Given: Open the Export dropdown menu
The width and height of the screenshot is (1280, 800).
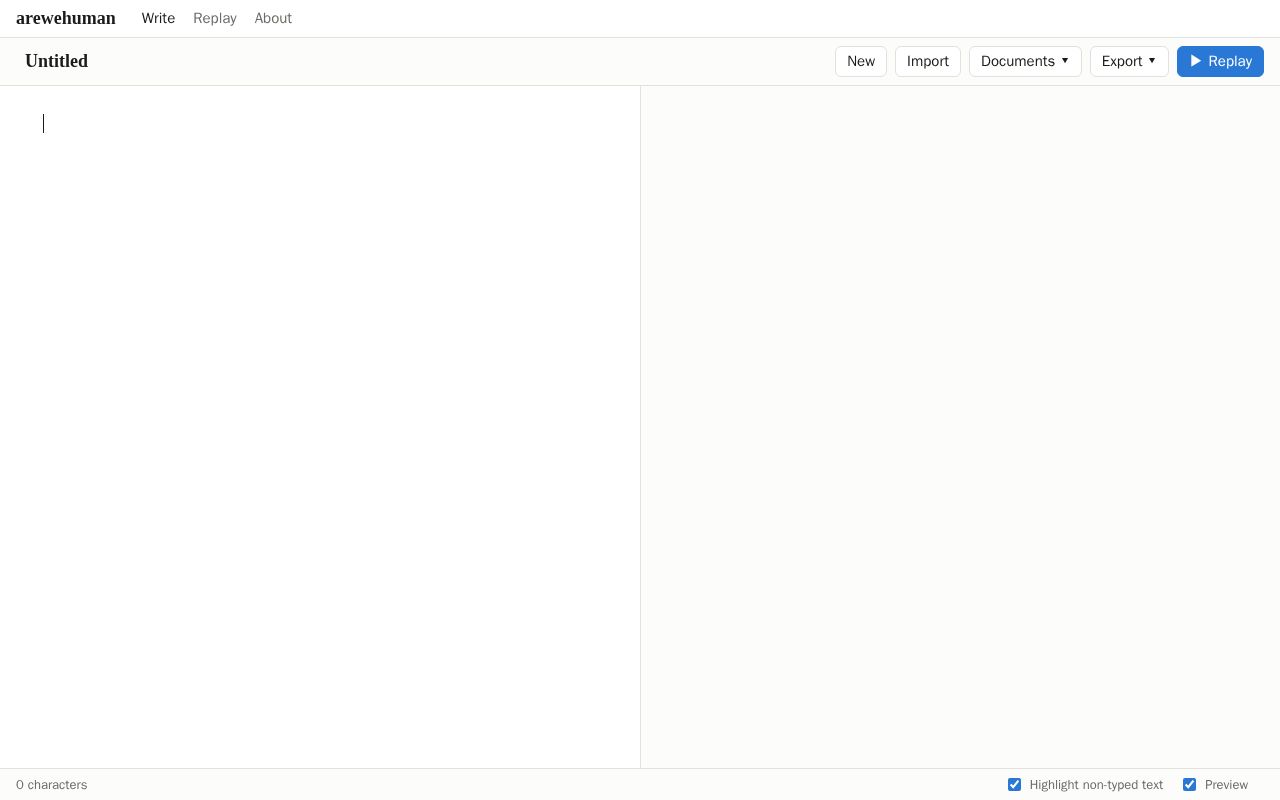Looking at the screenshot, I should [1129, 61].
